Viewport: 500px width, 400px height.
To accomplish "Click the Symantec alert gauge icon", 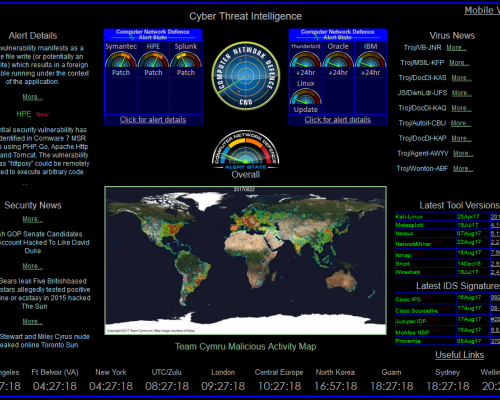I will [121, 60].
